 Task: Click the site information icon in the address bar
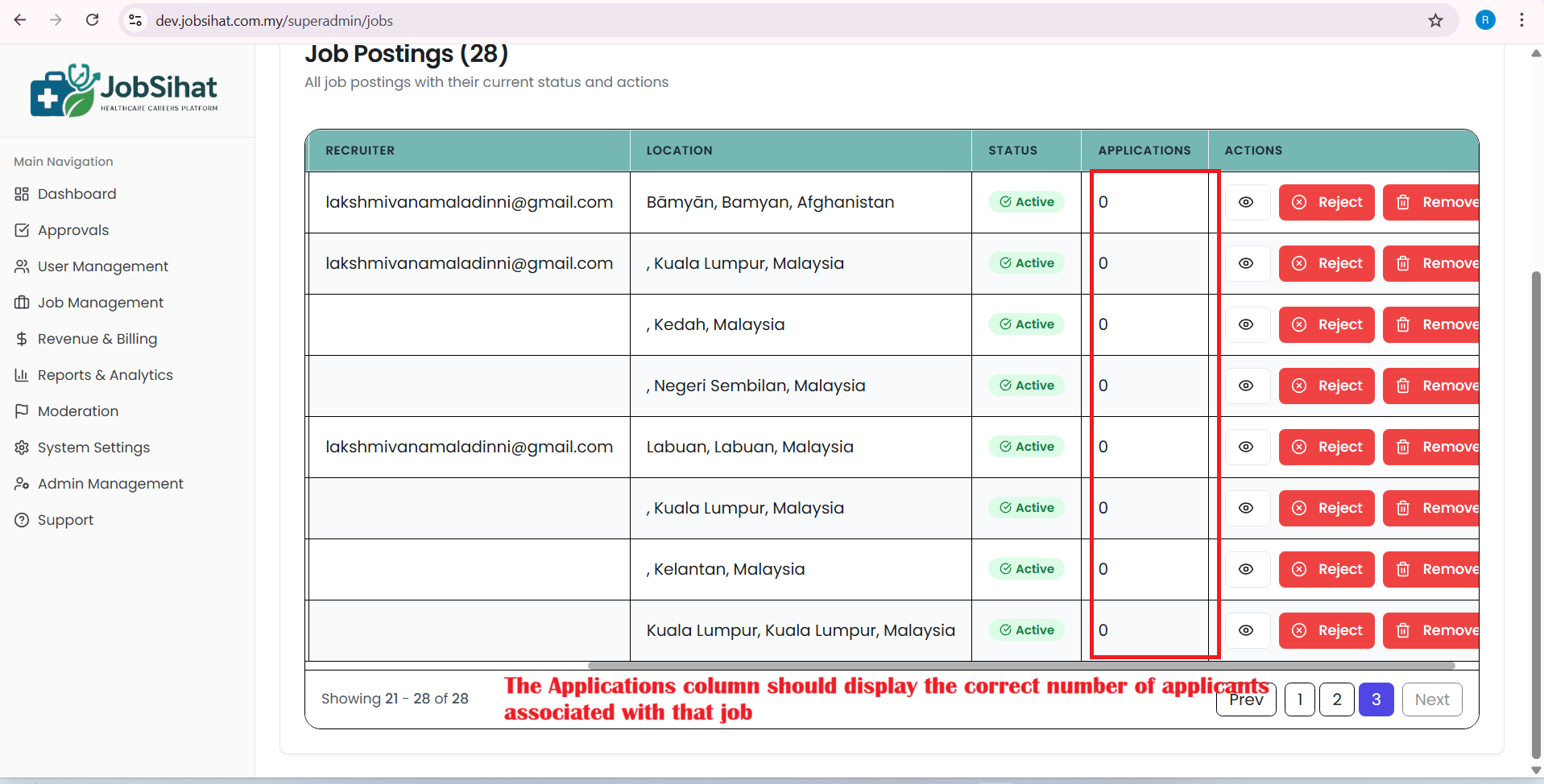(135, 21)
